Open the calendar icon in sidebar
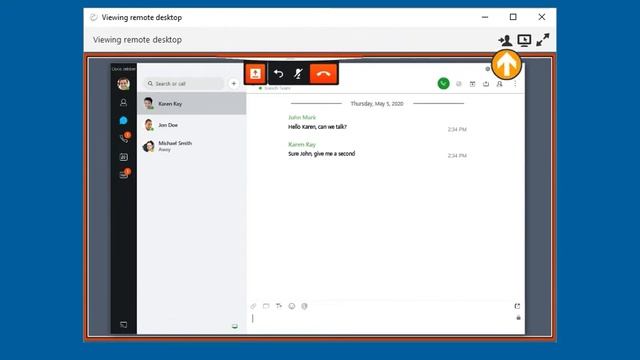 point(123,157)
